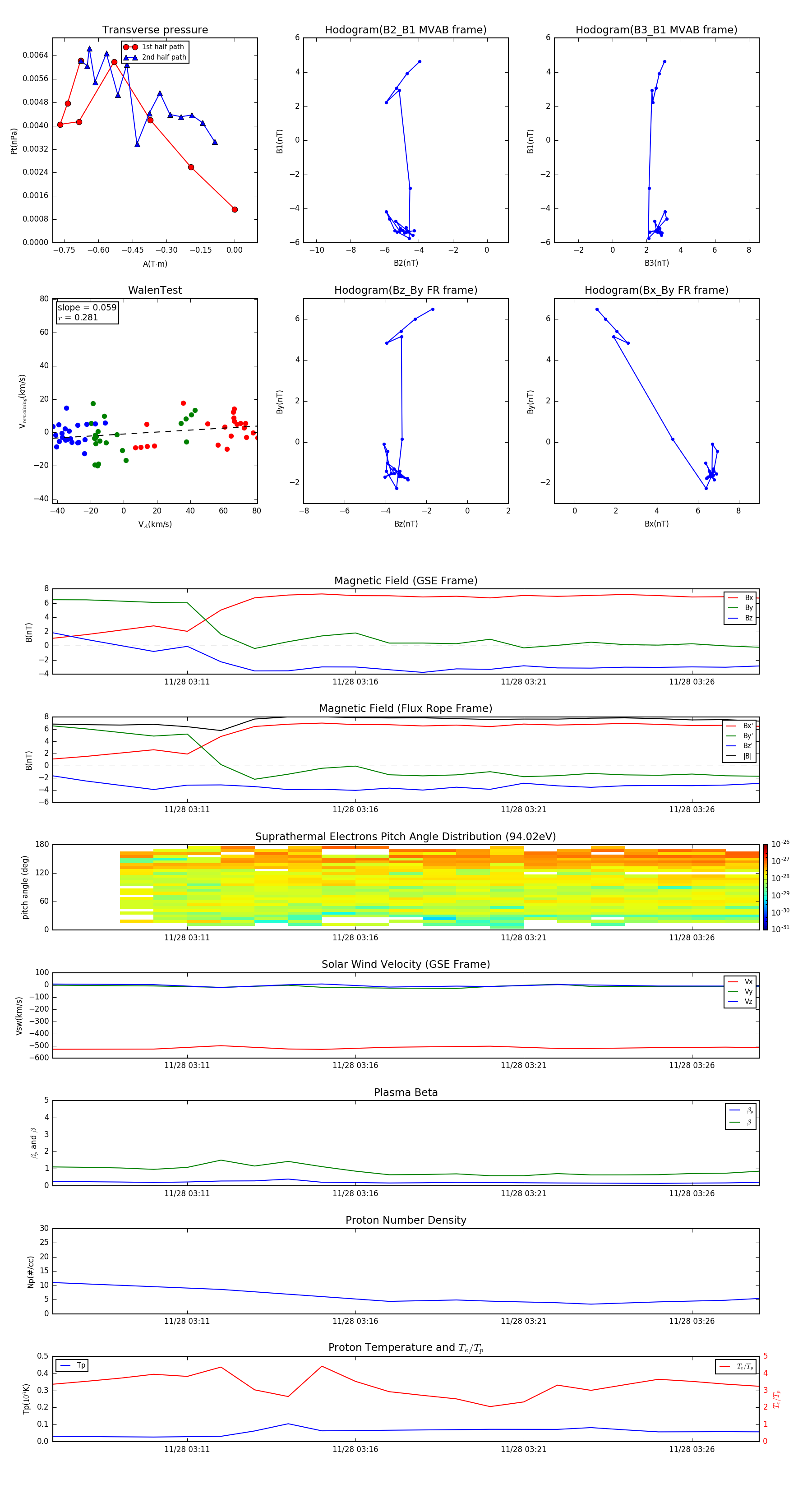The width and height of the screenshot is (812, 1489).
Task: Click the '2nd half path' legend entry
Action: coord(155,57)
